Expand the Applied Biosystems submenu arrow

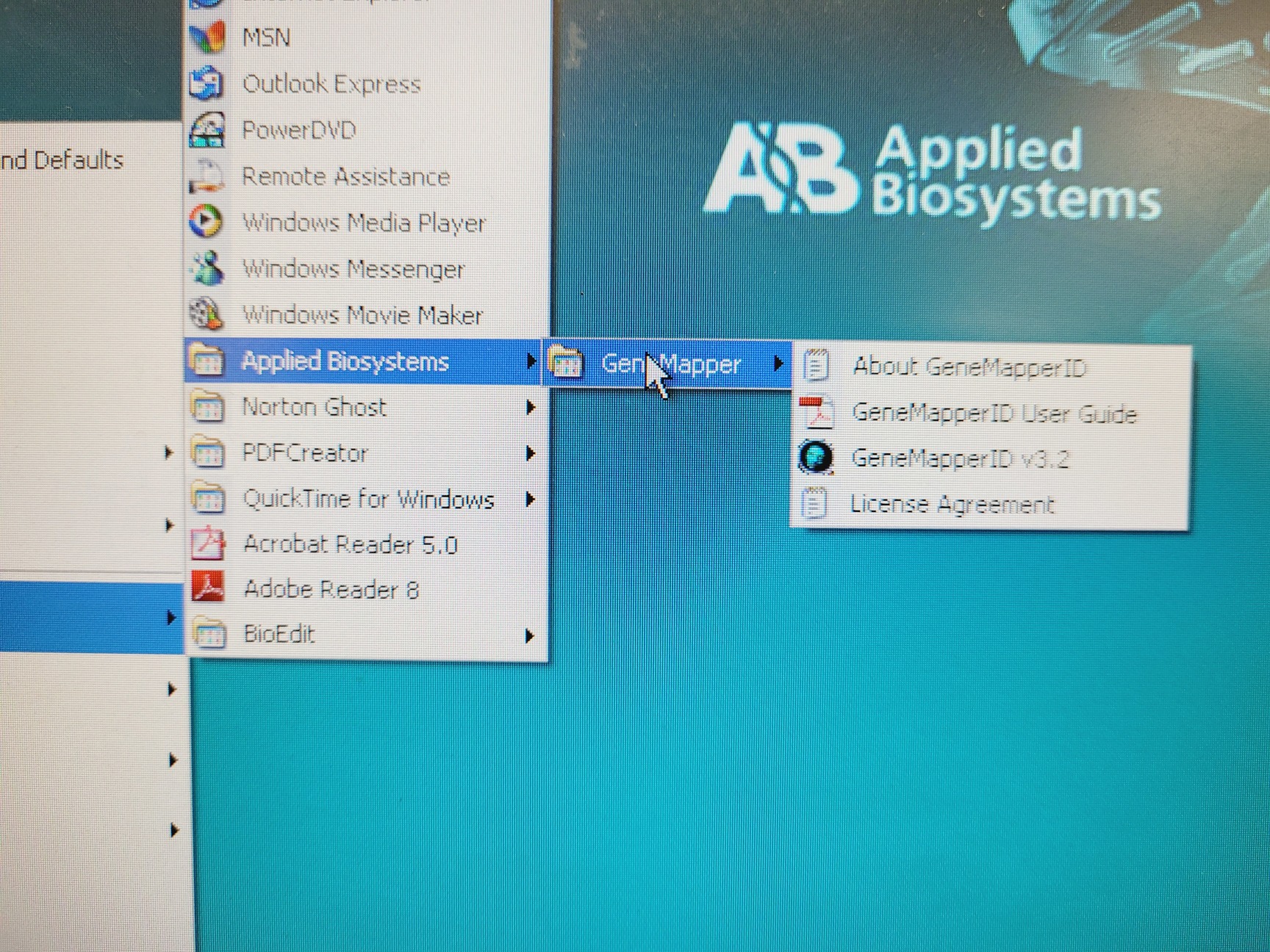[x=531, y=361]
